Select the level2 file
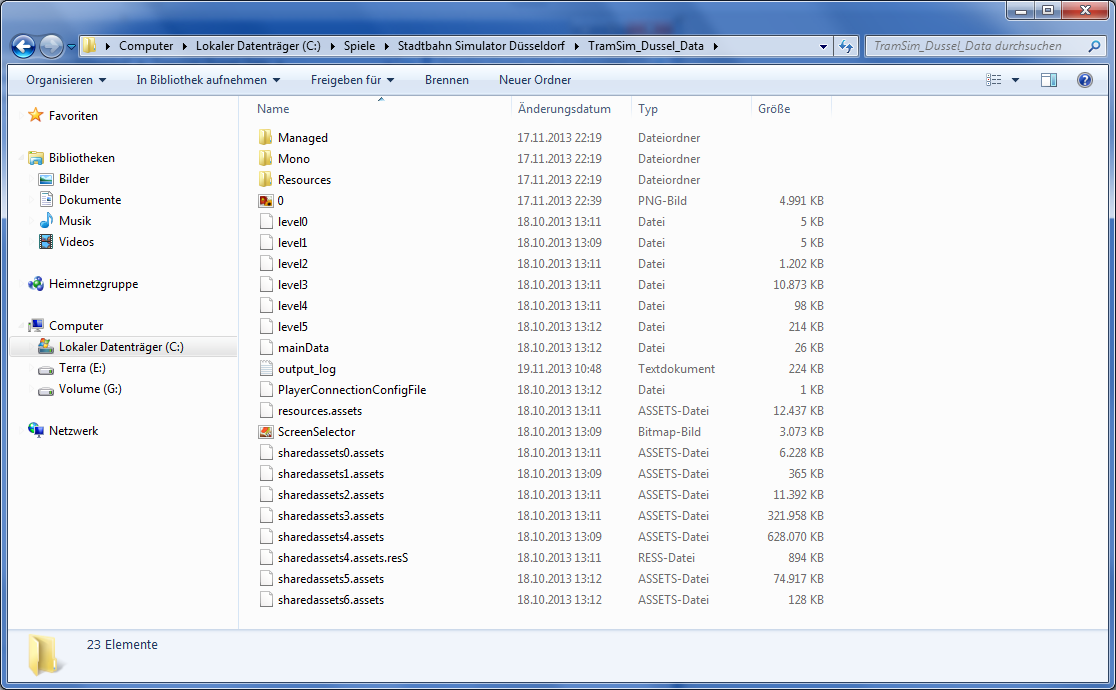1116x690 pixels. (x=293, y=263)
